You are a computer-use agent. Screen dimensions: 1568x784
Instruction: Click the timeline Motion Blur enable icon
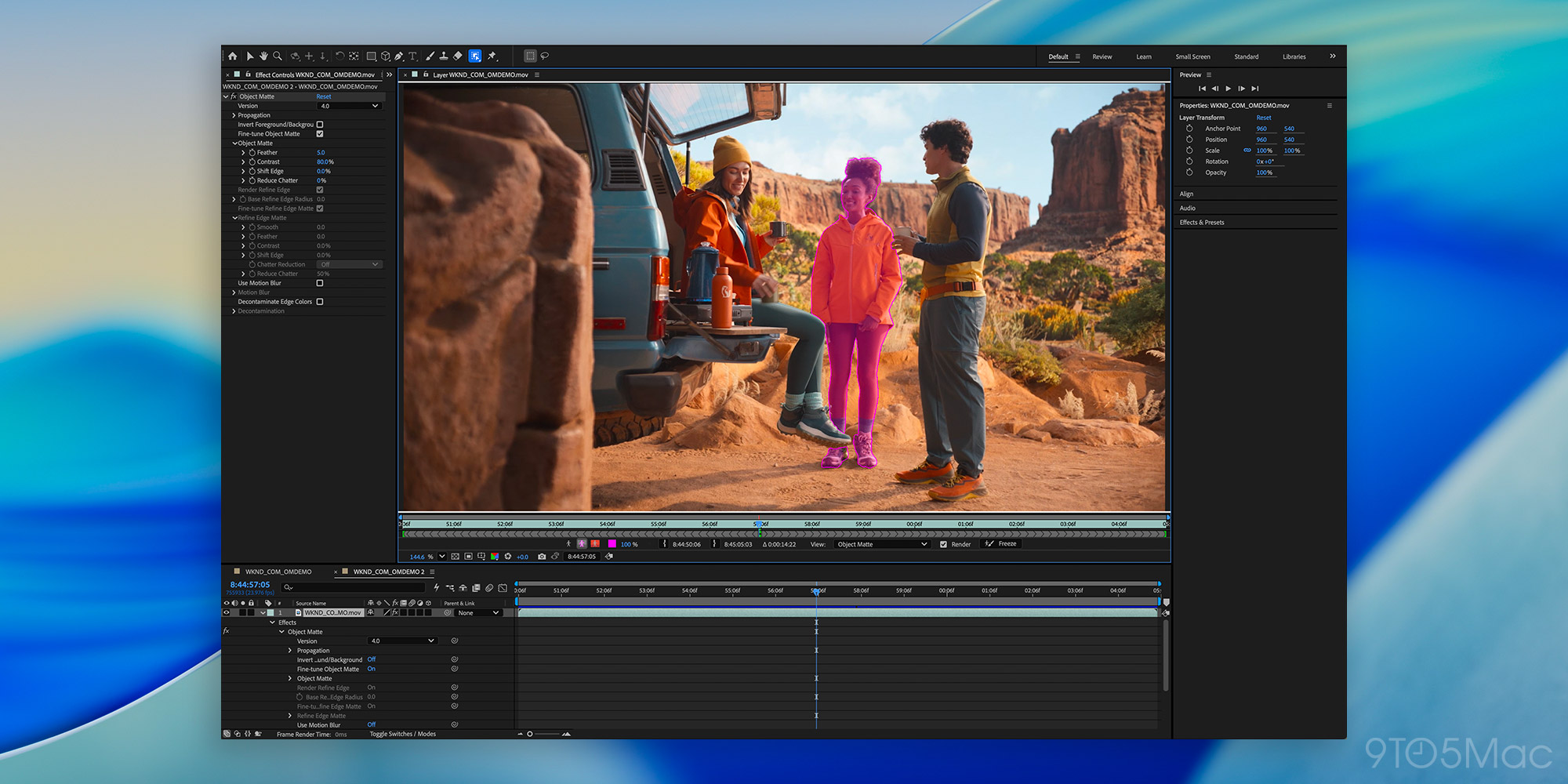point(489,588)
